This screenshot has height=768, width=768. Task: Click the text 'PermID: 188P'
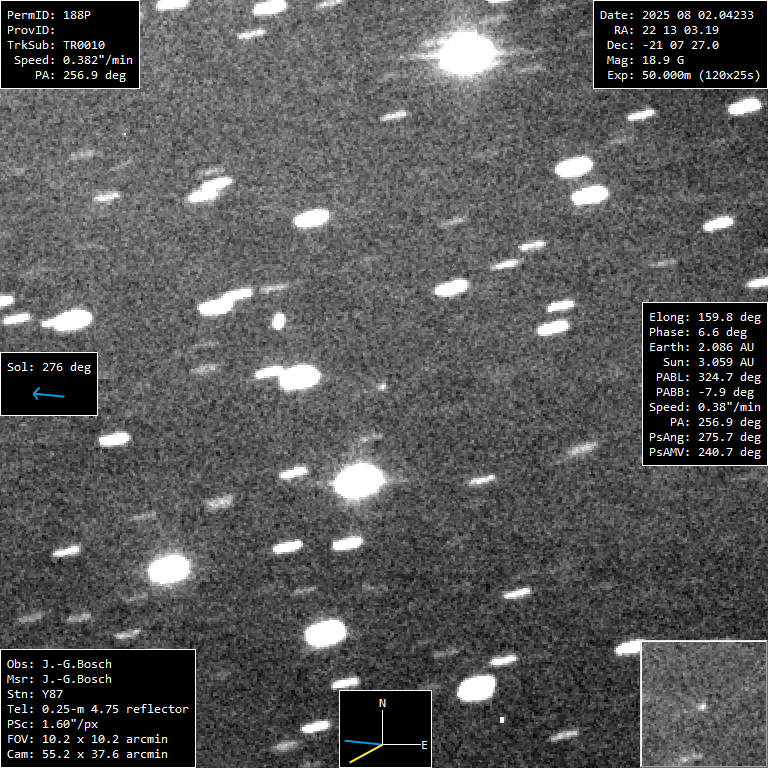49,15
